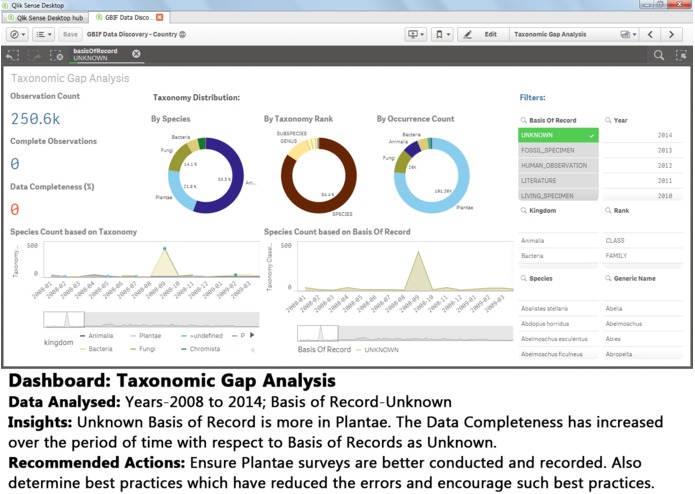
Task: Go to the previous sheet
Action: click(650, 34)
